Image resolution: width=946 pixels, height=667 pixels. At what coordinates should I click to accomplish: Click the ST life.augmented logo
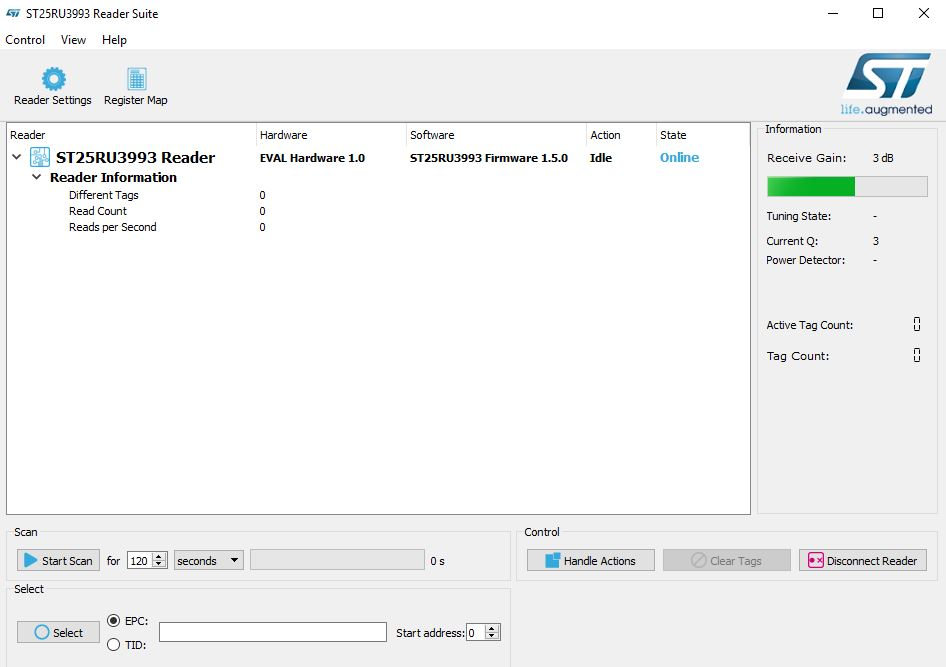click(x=887, y=84)
